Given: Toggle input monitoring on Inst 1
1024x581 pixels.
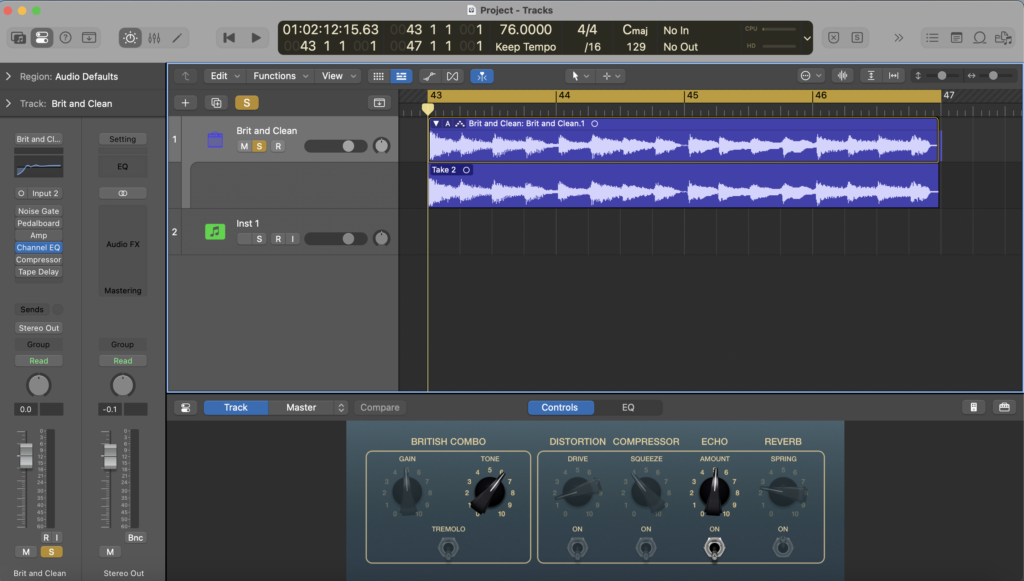Looking at the screenshot, I should click(293, 239).
